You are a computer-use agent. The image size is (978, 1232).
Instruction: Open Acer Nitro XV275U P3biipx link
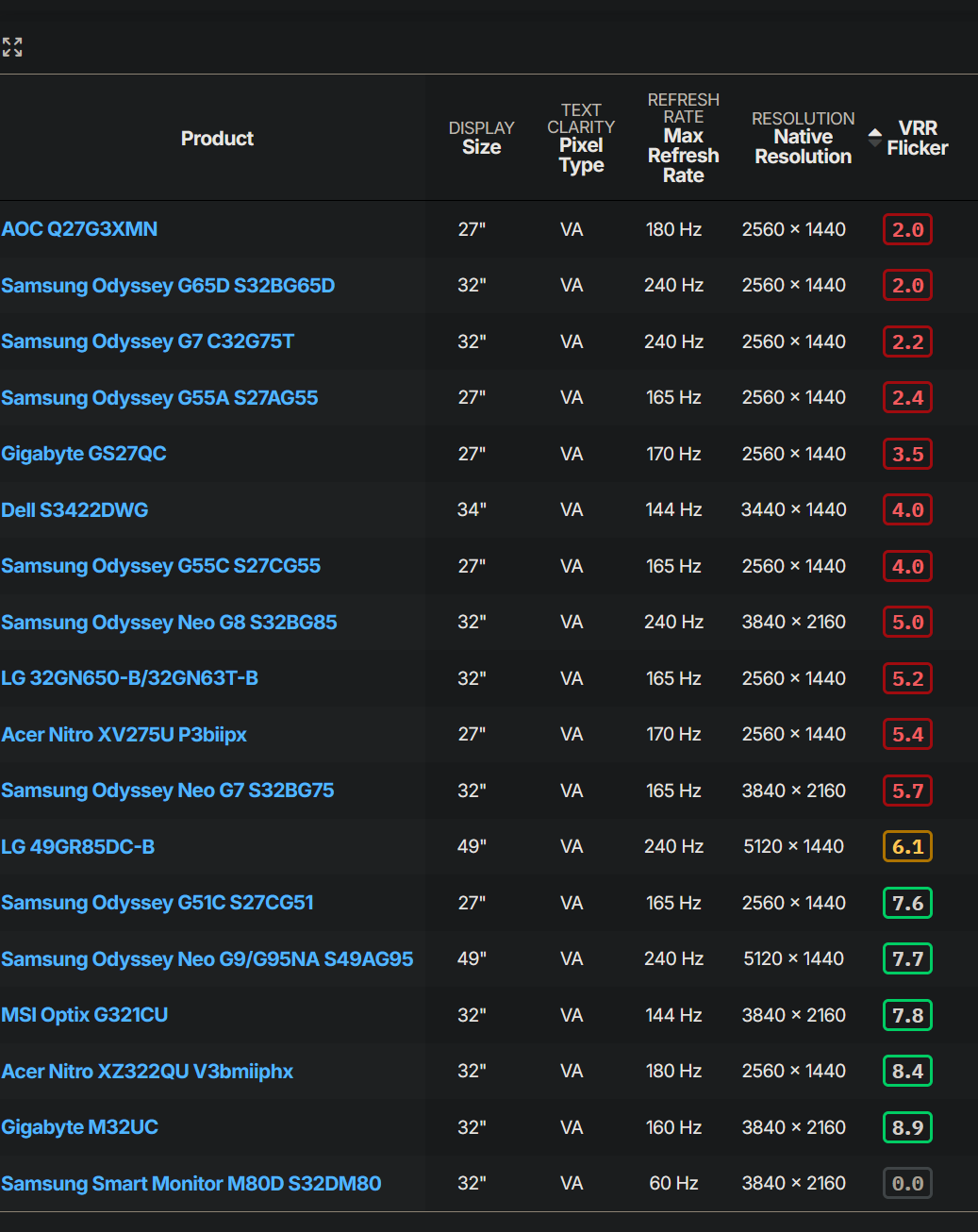tap(124, 735)
